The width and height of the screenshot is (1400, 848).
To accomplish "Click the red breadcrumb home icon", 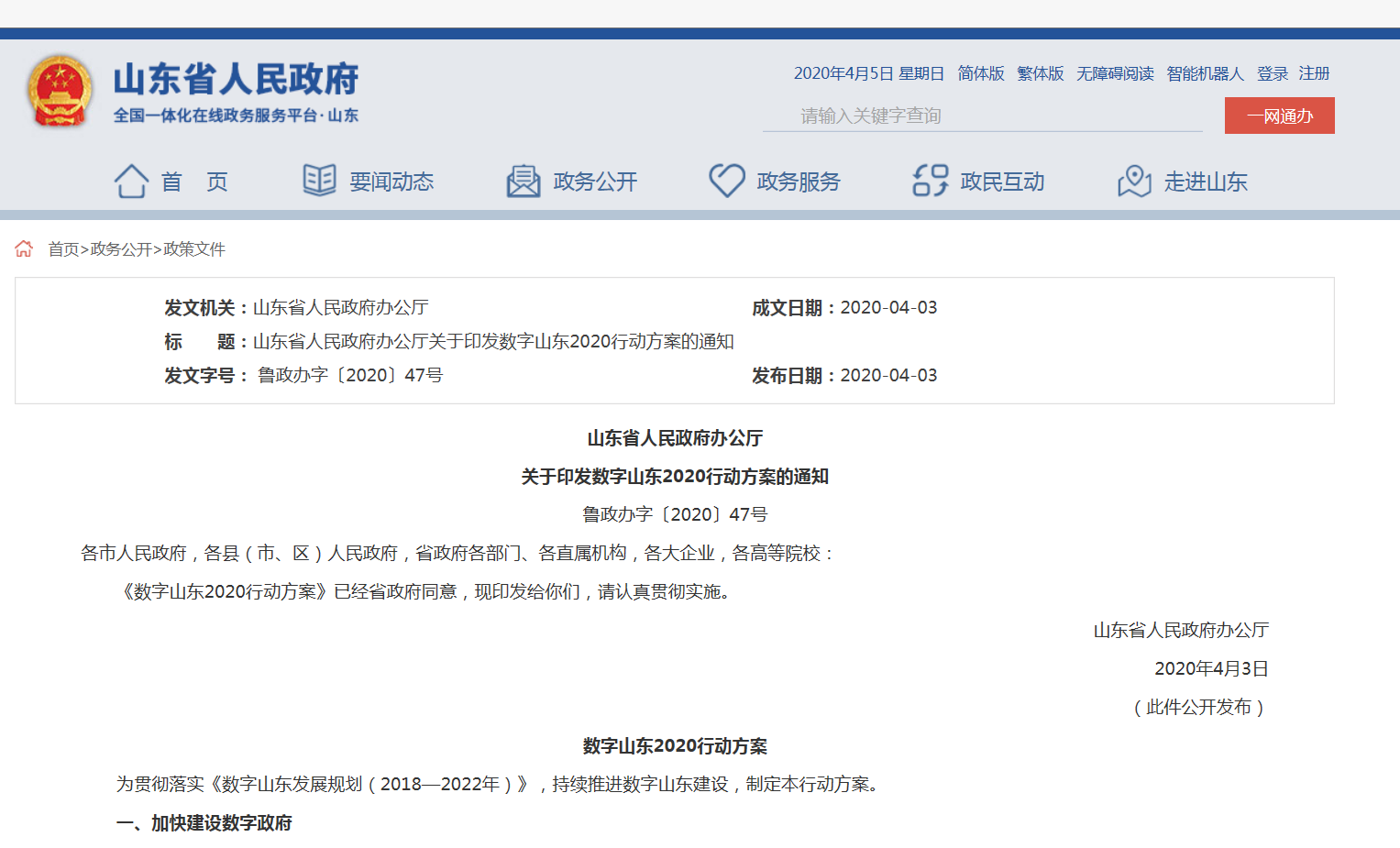I will [x=24, y=248].
